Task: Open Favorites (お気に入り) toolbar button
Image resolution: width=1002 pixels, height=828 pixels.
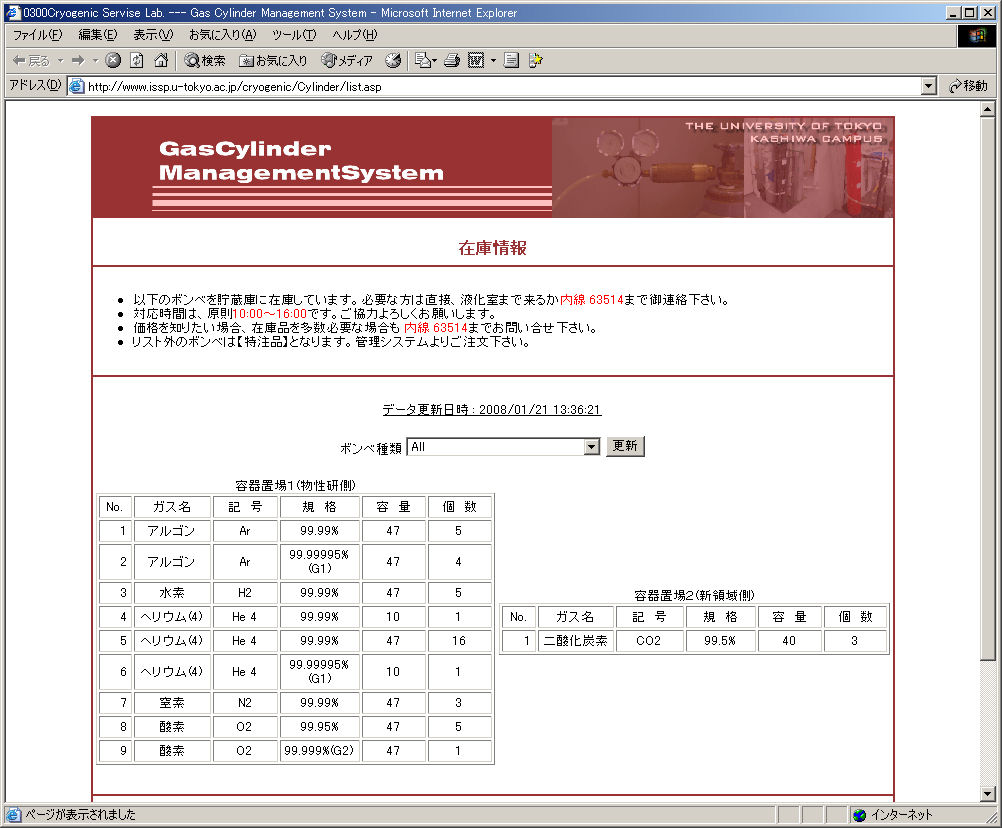Action: pos(273,60)
